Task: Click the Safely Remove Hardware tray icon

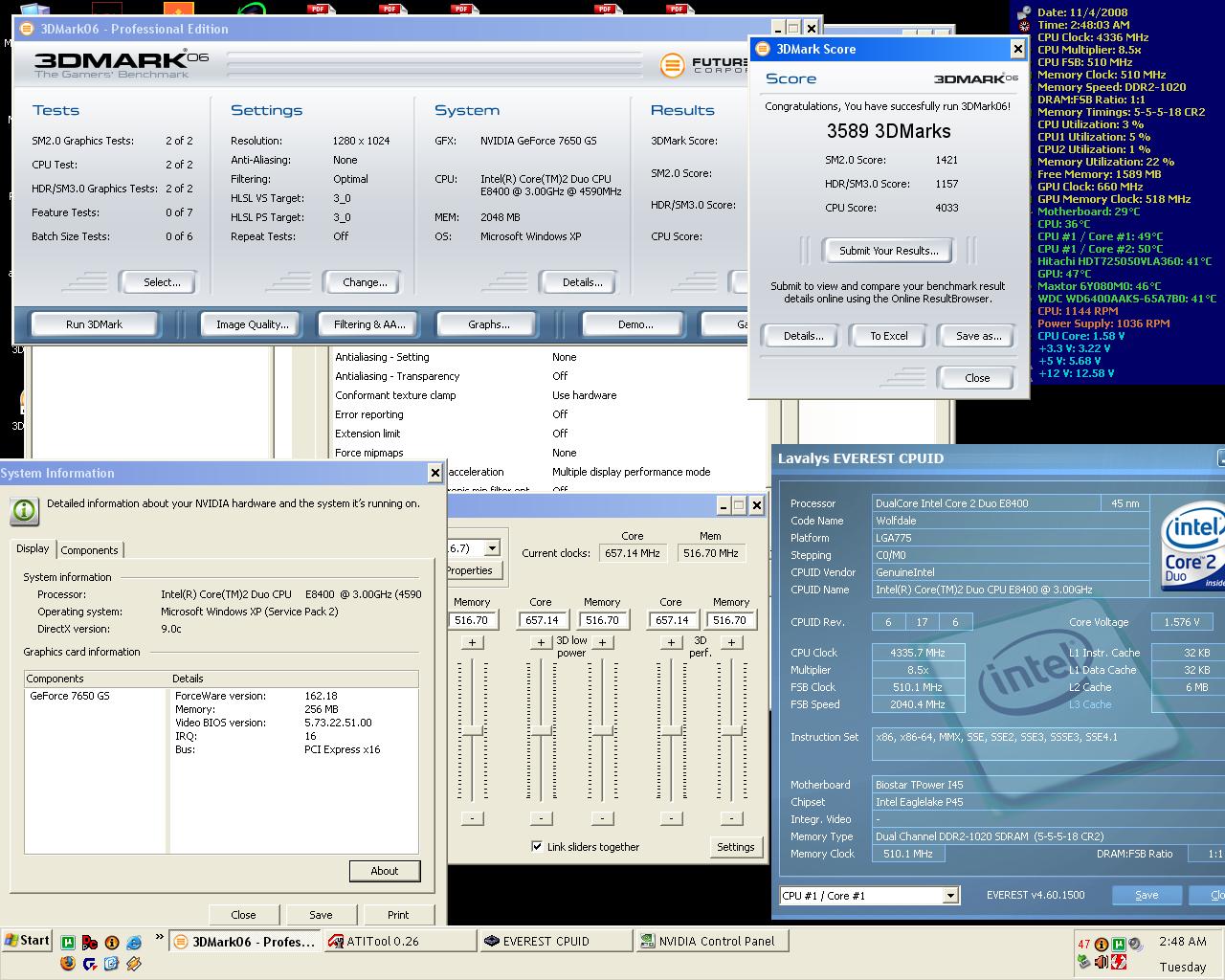Action: coord(1083,962)
